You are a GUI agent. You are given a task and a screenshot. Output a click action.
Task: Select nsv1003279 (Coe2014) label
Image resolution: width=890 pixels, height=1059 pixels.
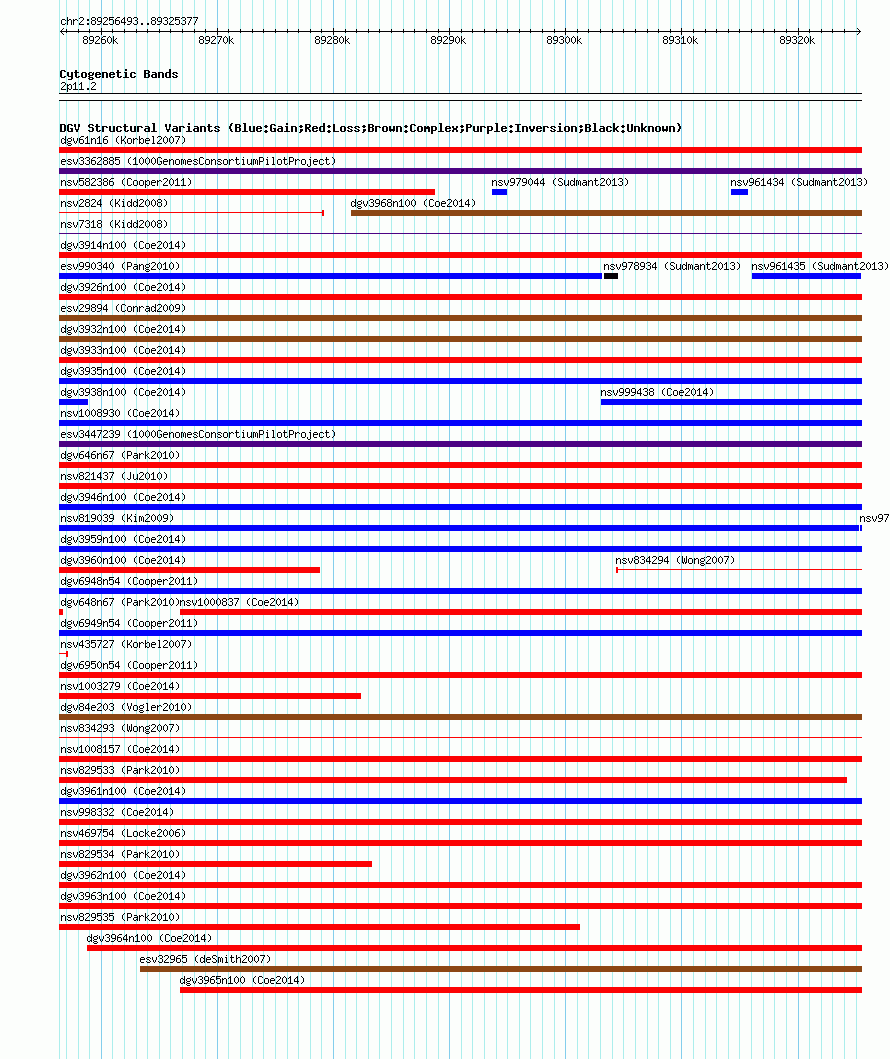[x=120, y=685]
